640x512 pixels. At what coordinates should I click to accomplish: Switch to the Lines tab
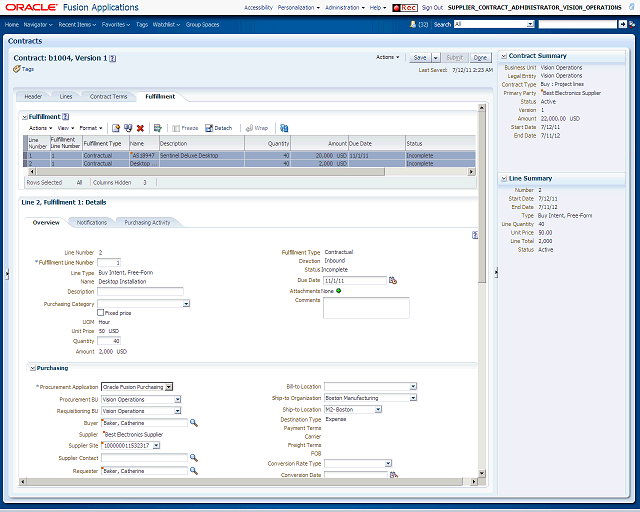click(66, 97)
